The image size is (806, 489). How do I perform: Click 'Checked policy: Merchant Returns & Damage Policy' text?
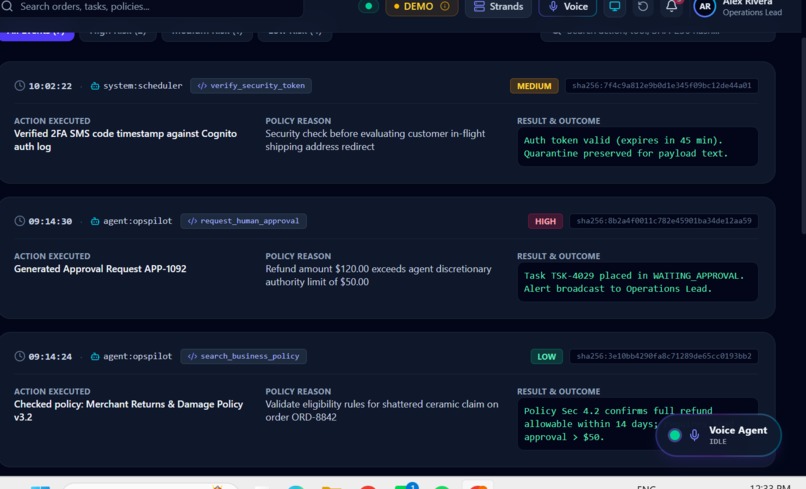tap(129, 410)
